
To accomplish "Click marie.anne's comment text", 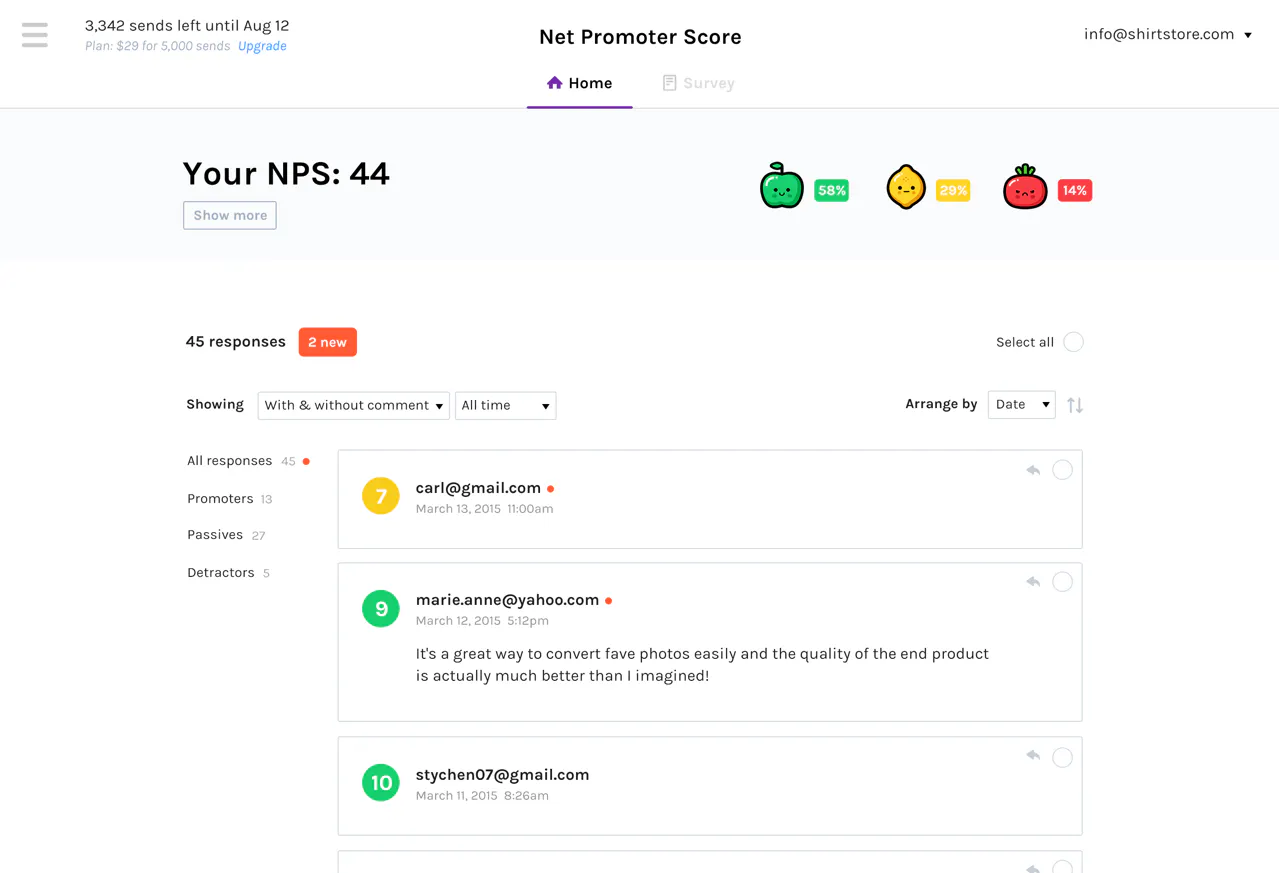I will tap(702, 665).
